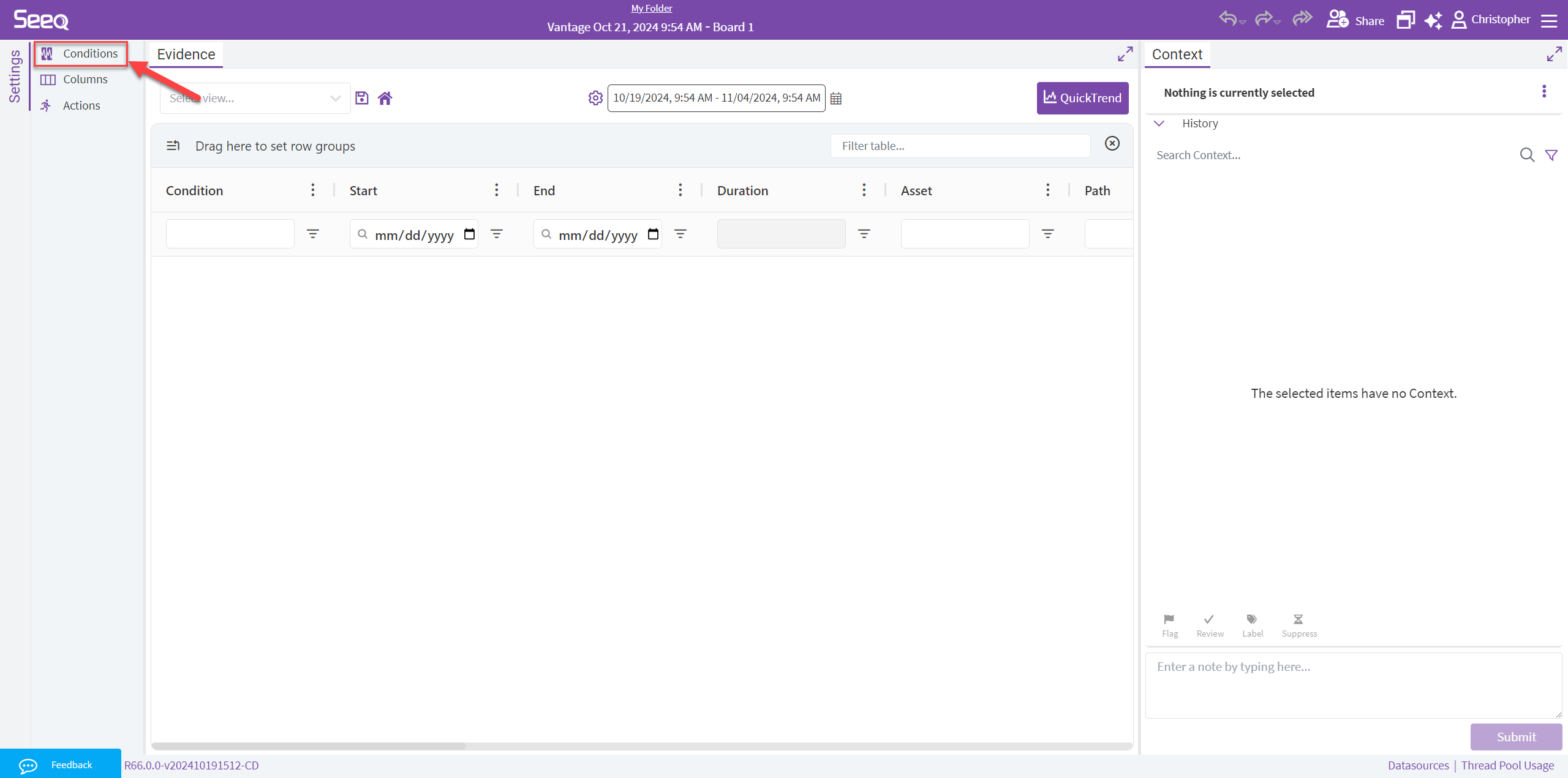Viewport: 1568px width, 778px height.
Task: Collapse the History section chevron
Action: pos(1159,123)
